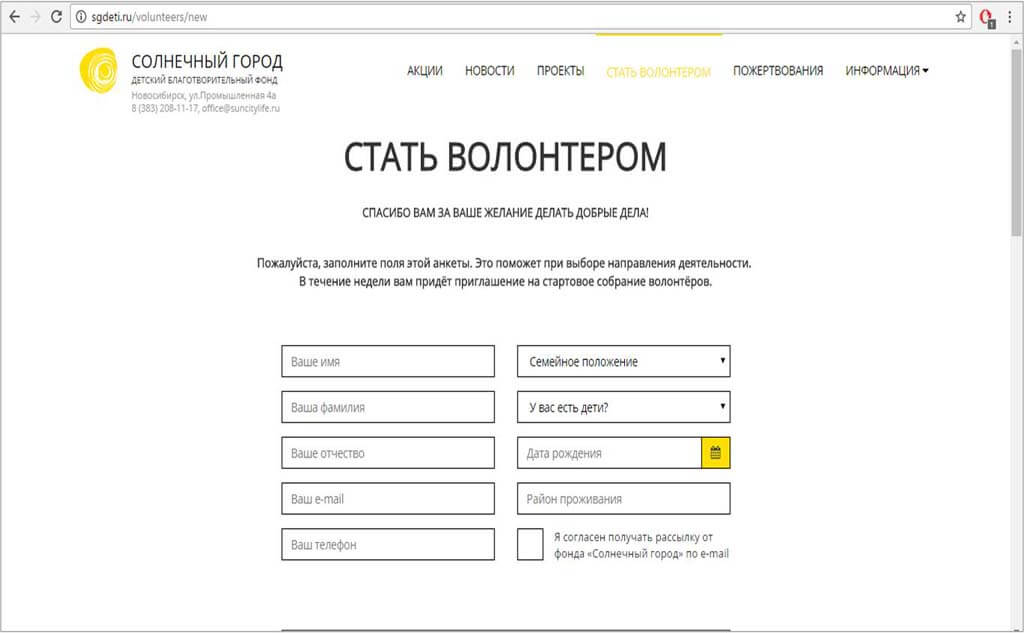
Task: Expand the Семейное положение dropdown
Action: [x=623, y=361]
